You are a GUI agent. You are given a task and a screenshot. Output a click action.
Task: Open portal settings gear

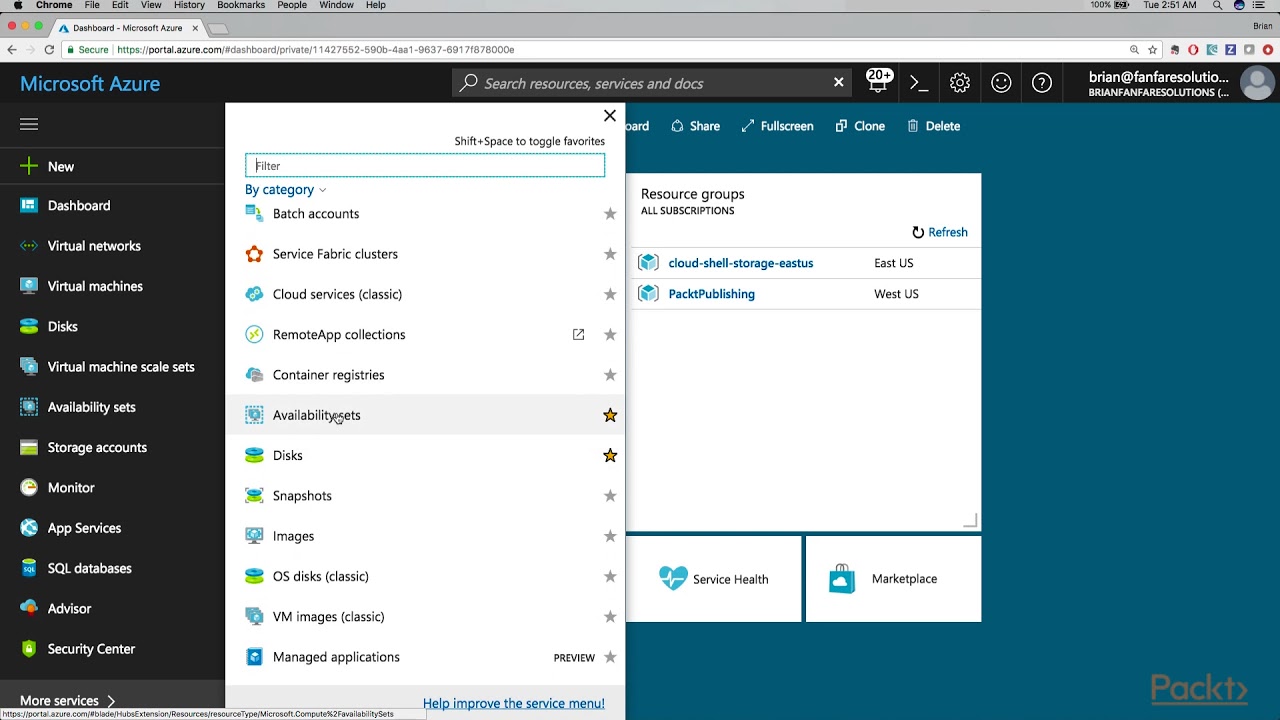click(960, 83)
